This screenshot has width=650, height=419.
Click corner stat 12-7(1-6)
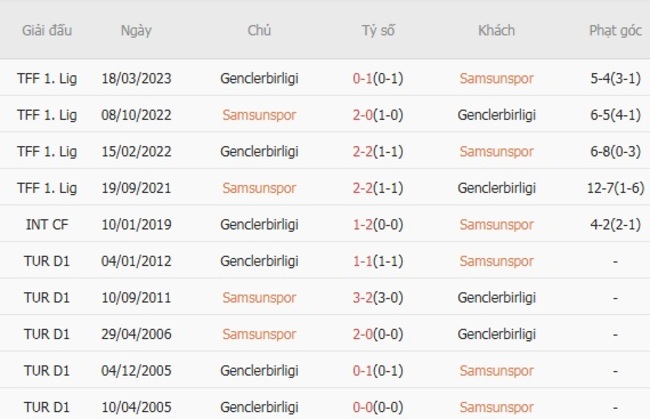coord(615,188)
